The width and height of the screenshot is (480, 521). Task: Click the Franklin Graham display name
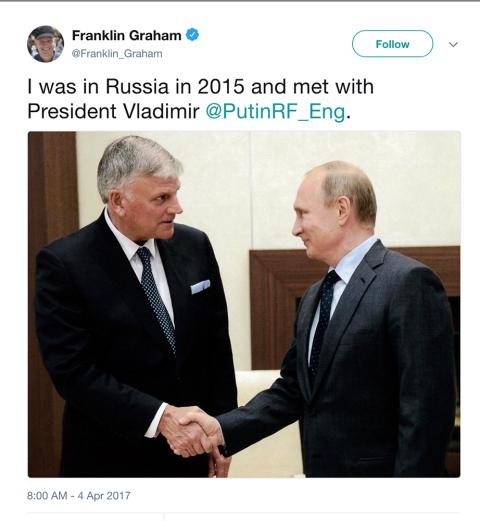click(x=127, y=35)
